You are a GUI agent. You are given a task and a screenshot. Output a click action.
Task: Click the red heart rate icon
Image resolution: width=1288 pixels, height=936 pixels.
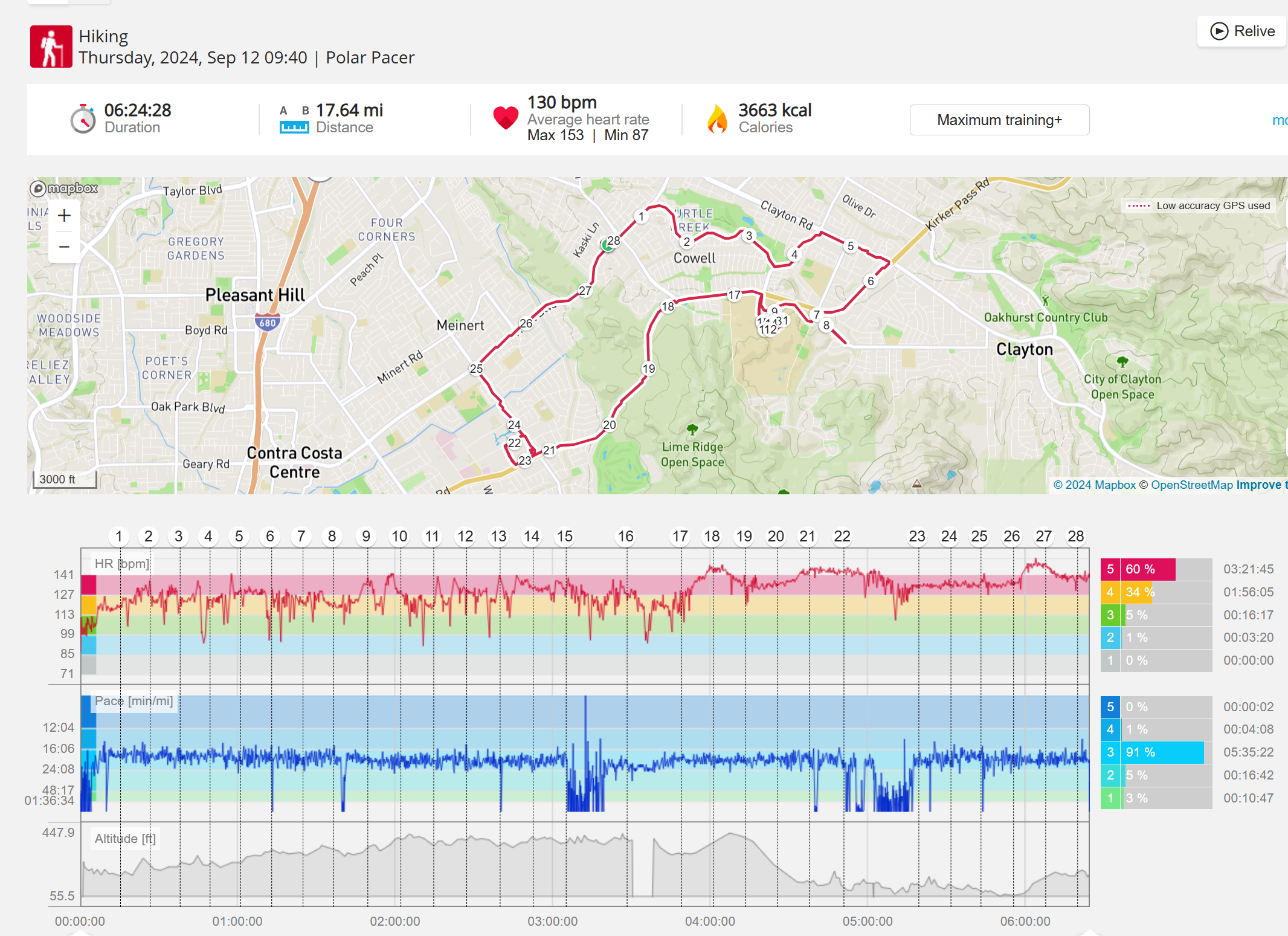[506, 118]
